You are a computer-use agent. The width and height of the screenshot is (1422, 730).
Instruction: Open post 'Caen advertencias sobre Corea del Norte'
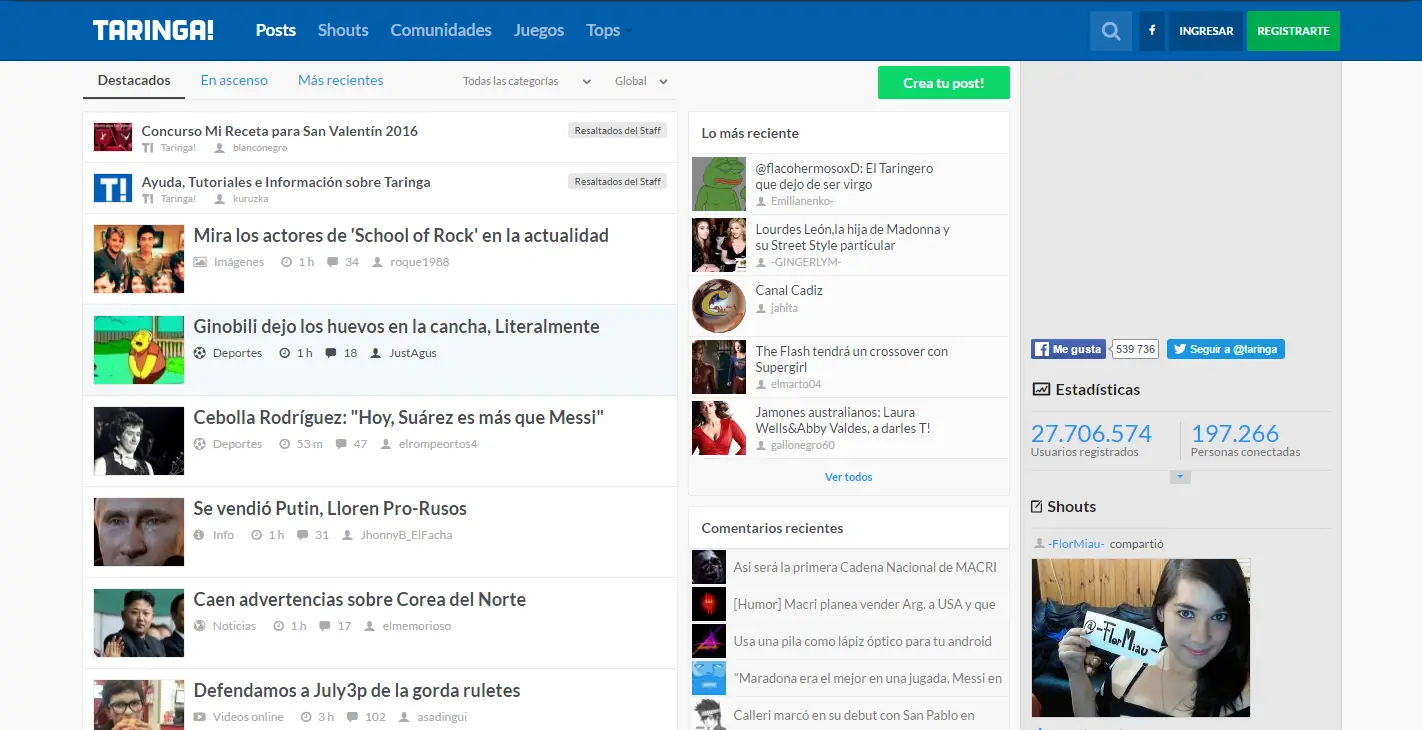click(x=360, y=600)
